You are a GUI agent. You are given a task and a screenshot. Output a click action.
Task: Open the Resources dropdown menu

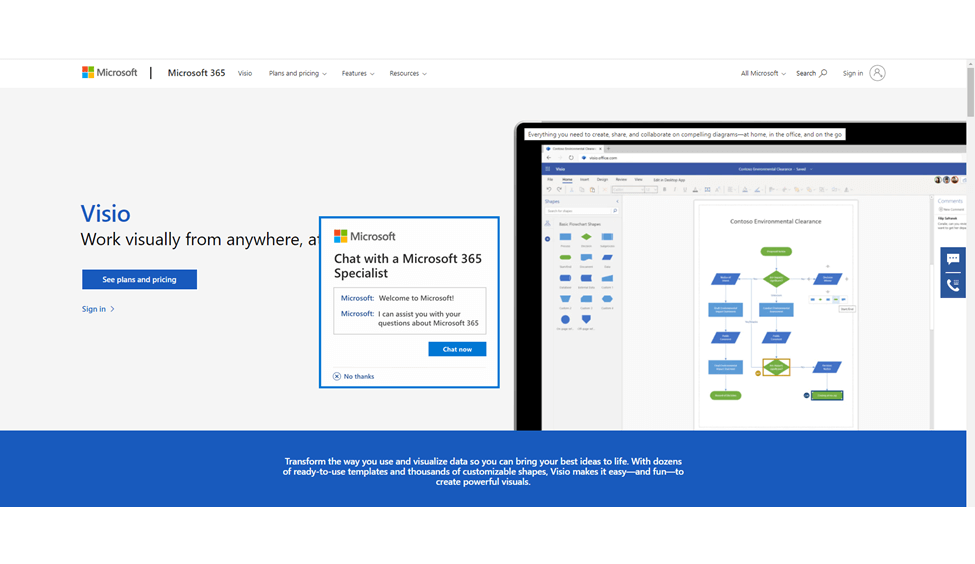tap(408, 73)
